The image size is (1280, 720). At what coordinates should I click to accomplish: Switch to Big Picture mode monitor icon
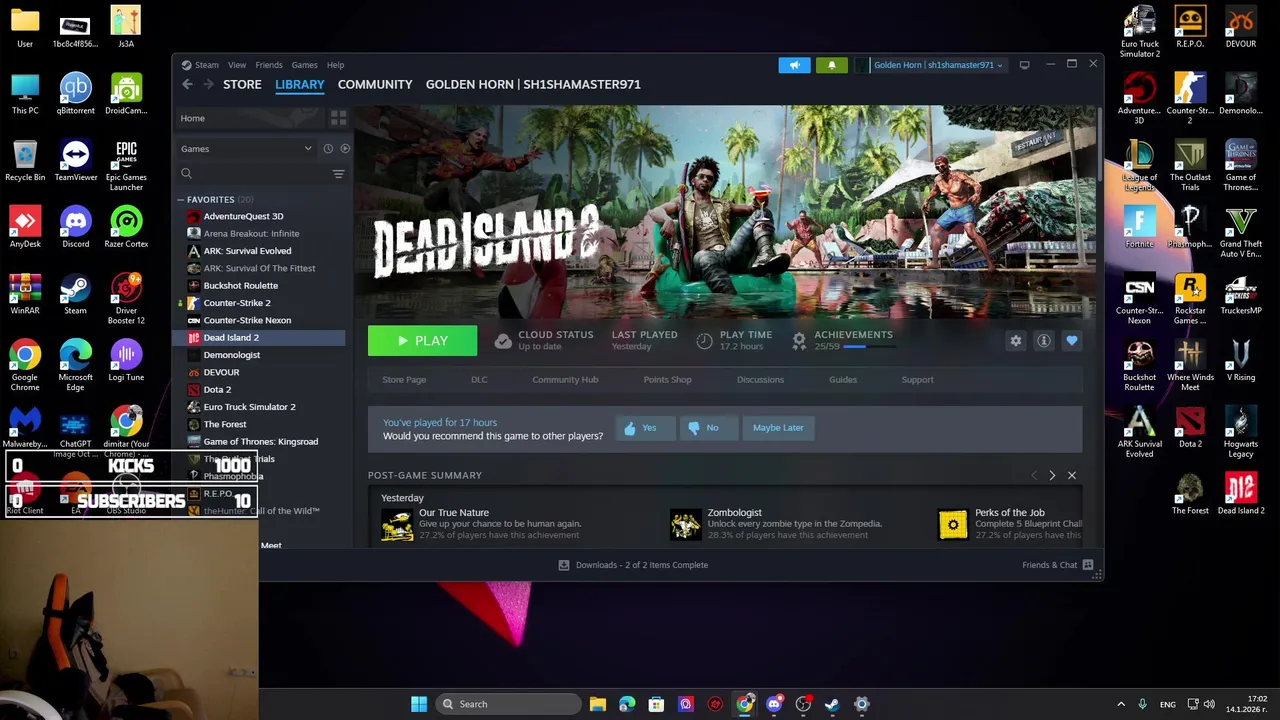[x=1024, y=65]
